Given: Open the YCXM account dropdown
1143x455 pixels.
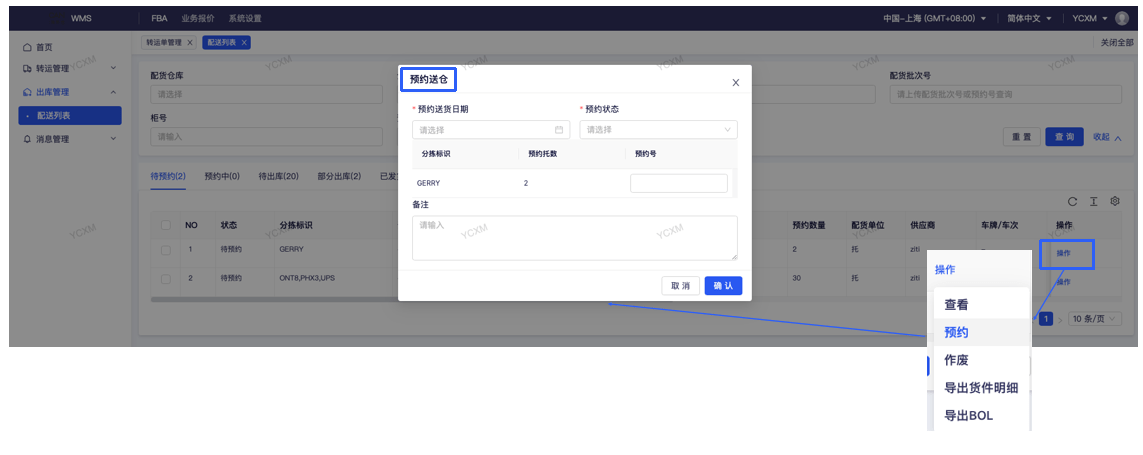Looking at the screenshot, I should pos(1090,18).
